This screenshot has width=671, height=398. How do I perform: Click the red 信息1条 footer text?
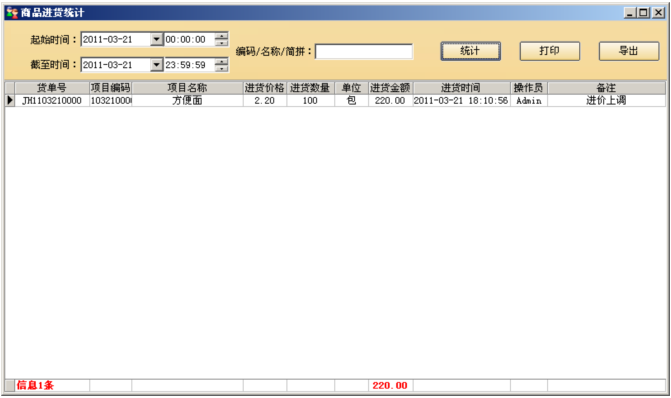36,385
